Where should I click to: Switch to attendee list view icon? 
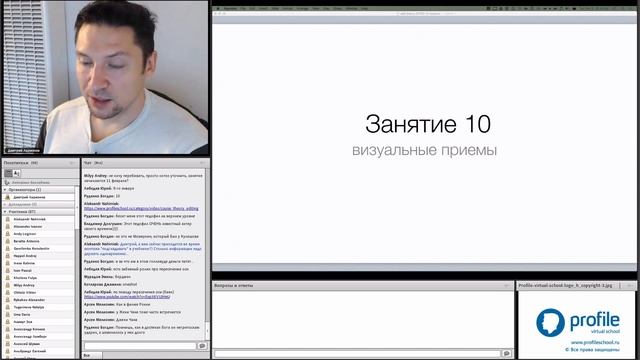pos(8,173)
